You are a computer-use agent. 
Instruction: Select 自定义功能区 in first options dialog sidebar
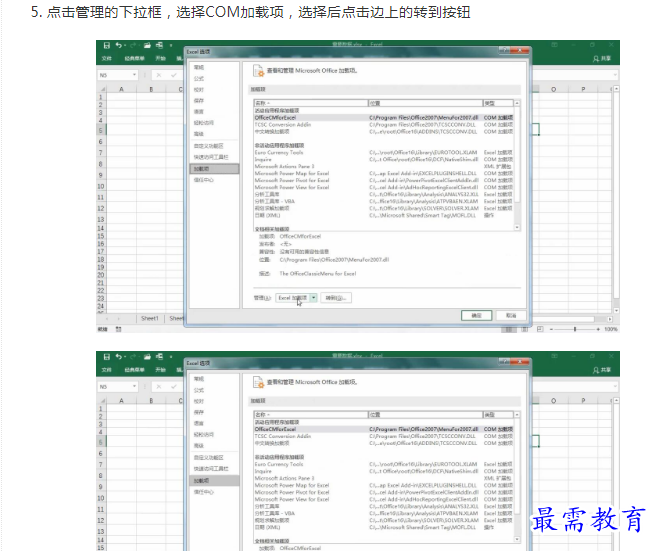pyautogui.click(x=209, y=146)
